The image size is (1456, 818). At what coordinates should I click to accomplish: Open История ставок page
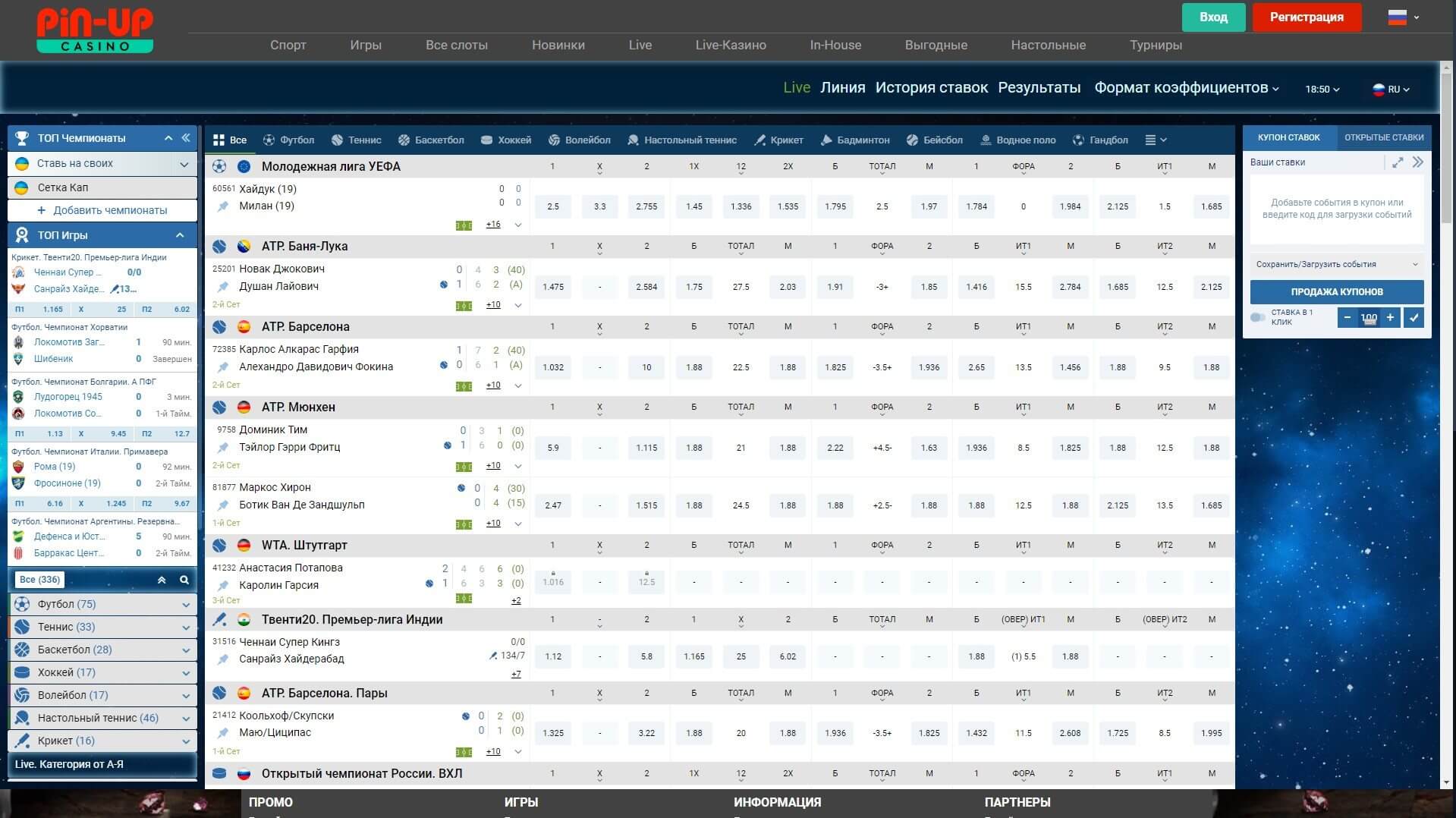tap(932, 88)
